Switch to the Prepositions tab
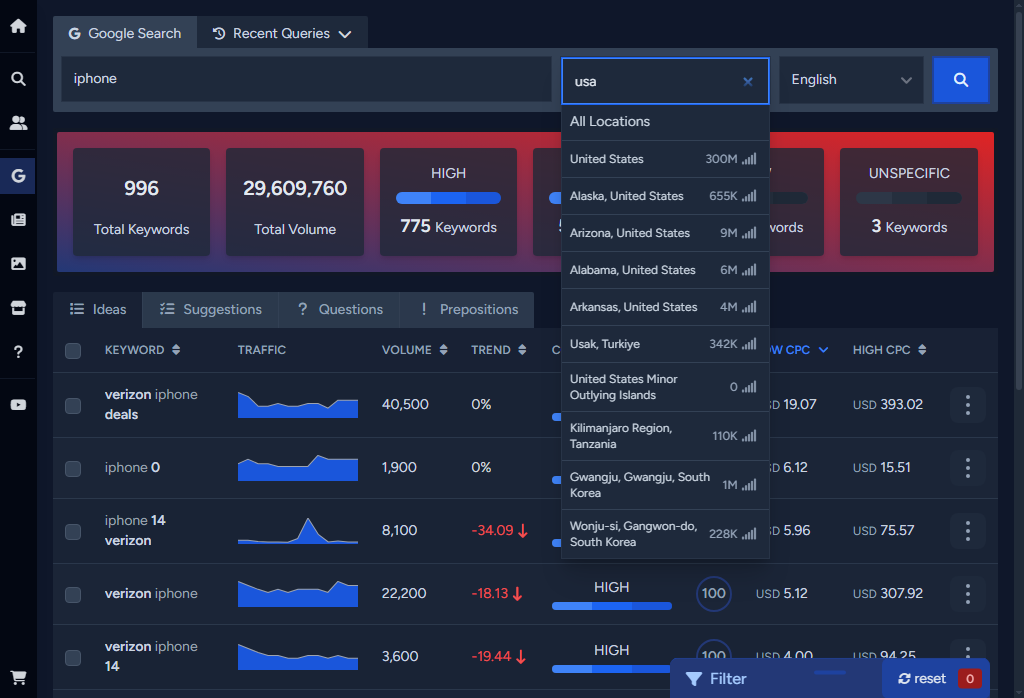Viewport: 1024px width, 698px height. (467, 309)
